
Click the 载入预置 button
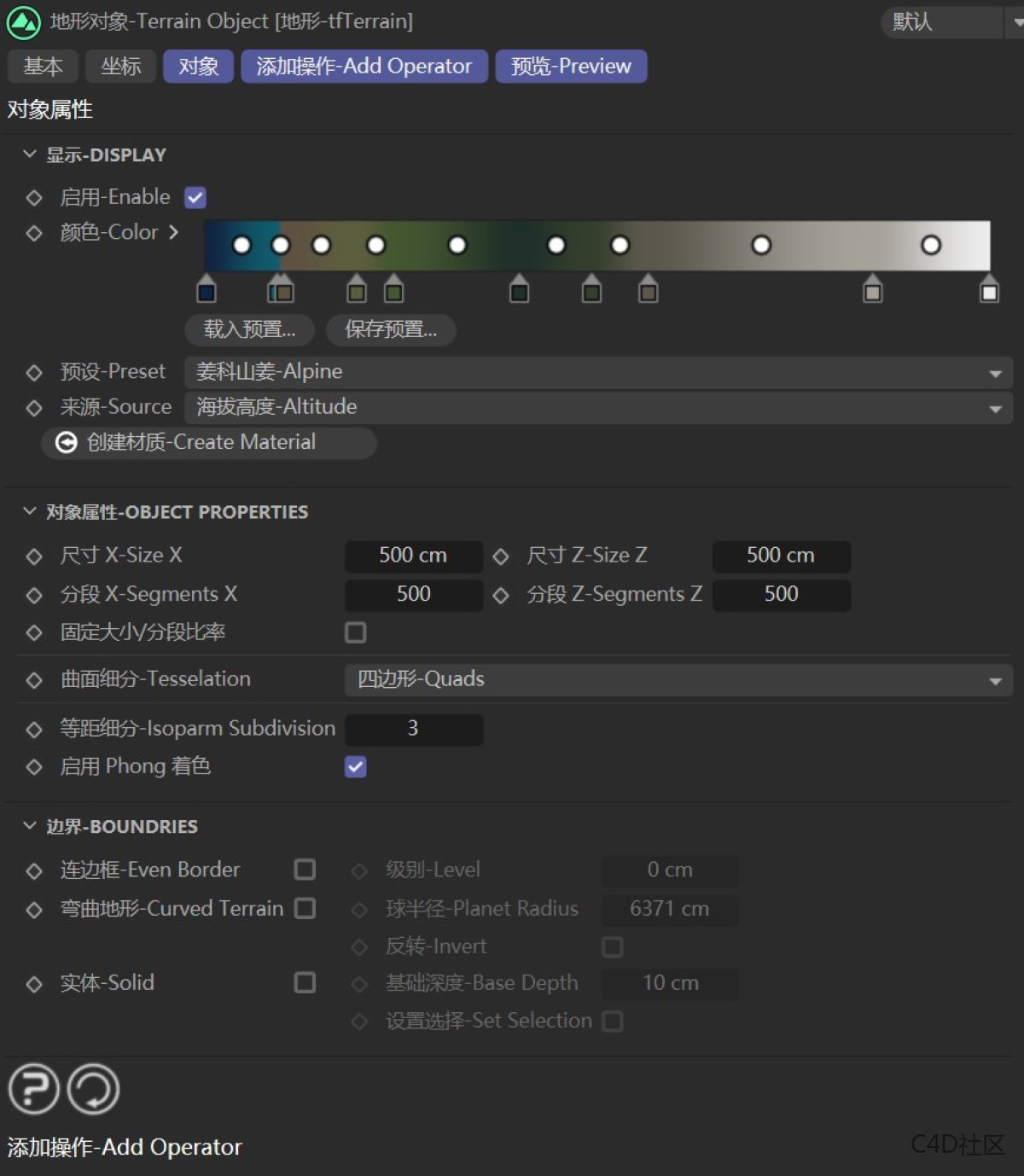click(251, 330)
